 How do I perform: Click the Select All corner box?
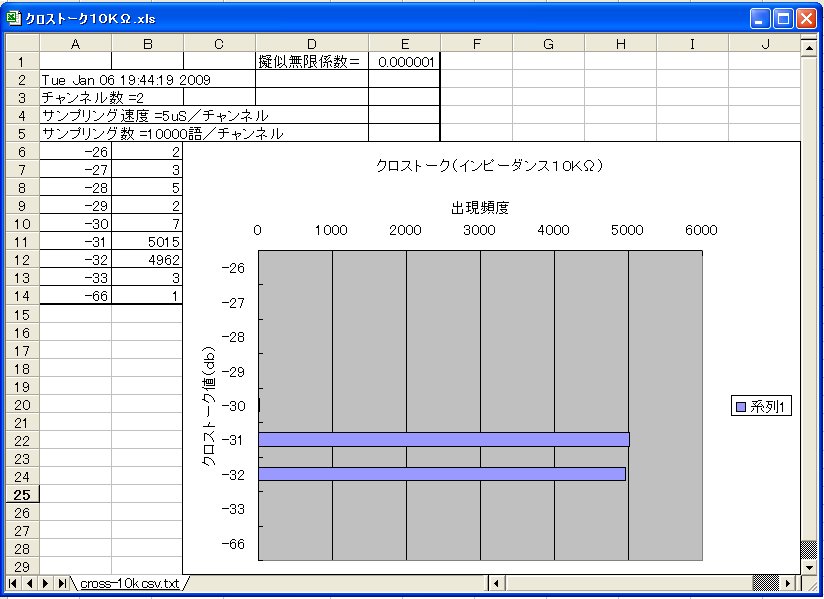point(22,44)
